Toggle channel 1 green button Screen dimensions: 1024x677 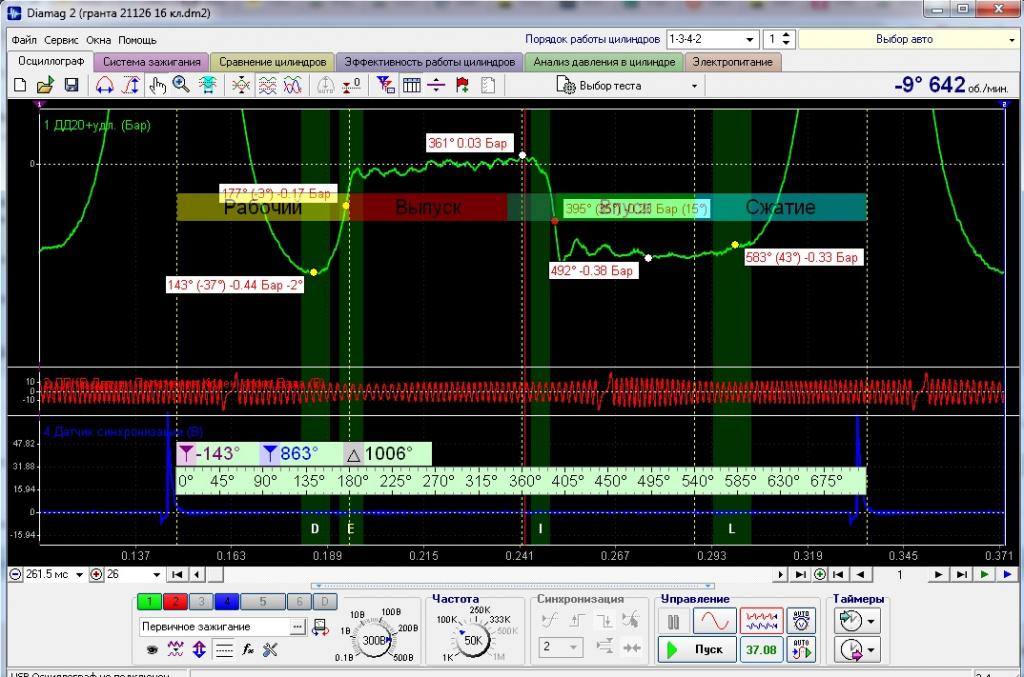pyautogui.click(x=150, y=601)
